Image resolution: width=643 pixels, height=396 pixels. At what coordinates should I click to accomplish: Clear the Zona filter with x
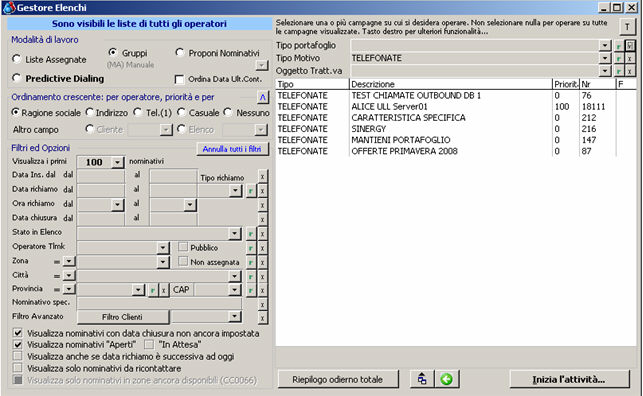(262, 263)
